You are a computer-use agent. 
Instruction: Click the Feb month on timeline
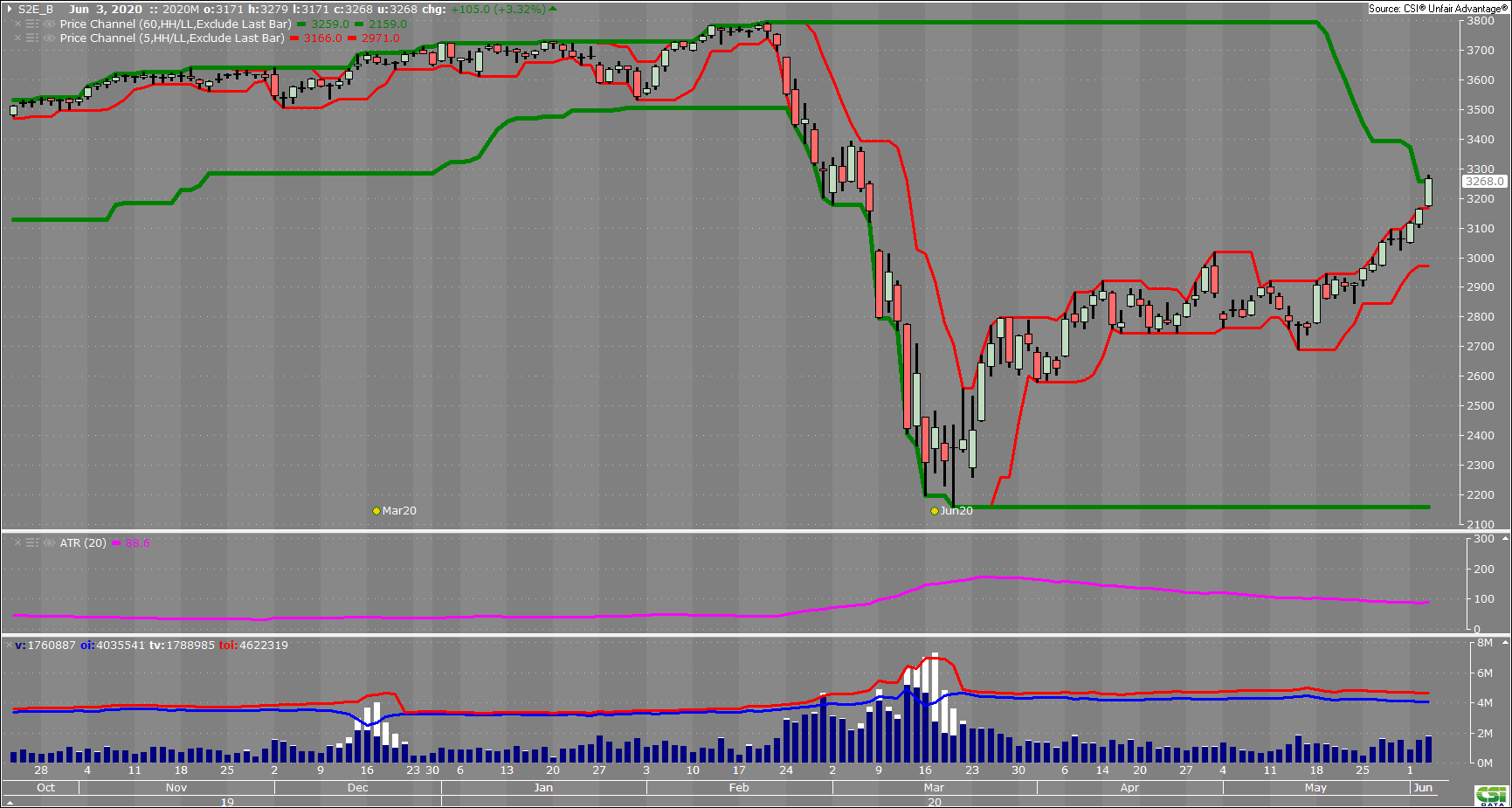[x=739, y=787]
